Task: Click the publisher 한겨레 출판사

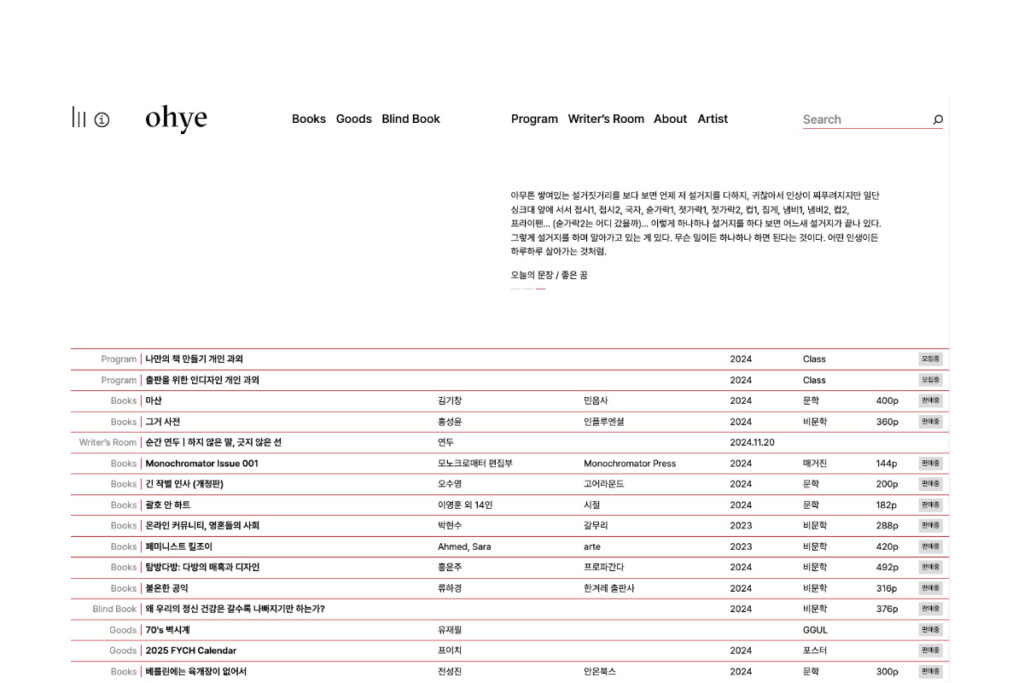Action: (x=609, y=588)
